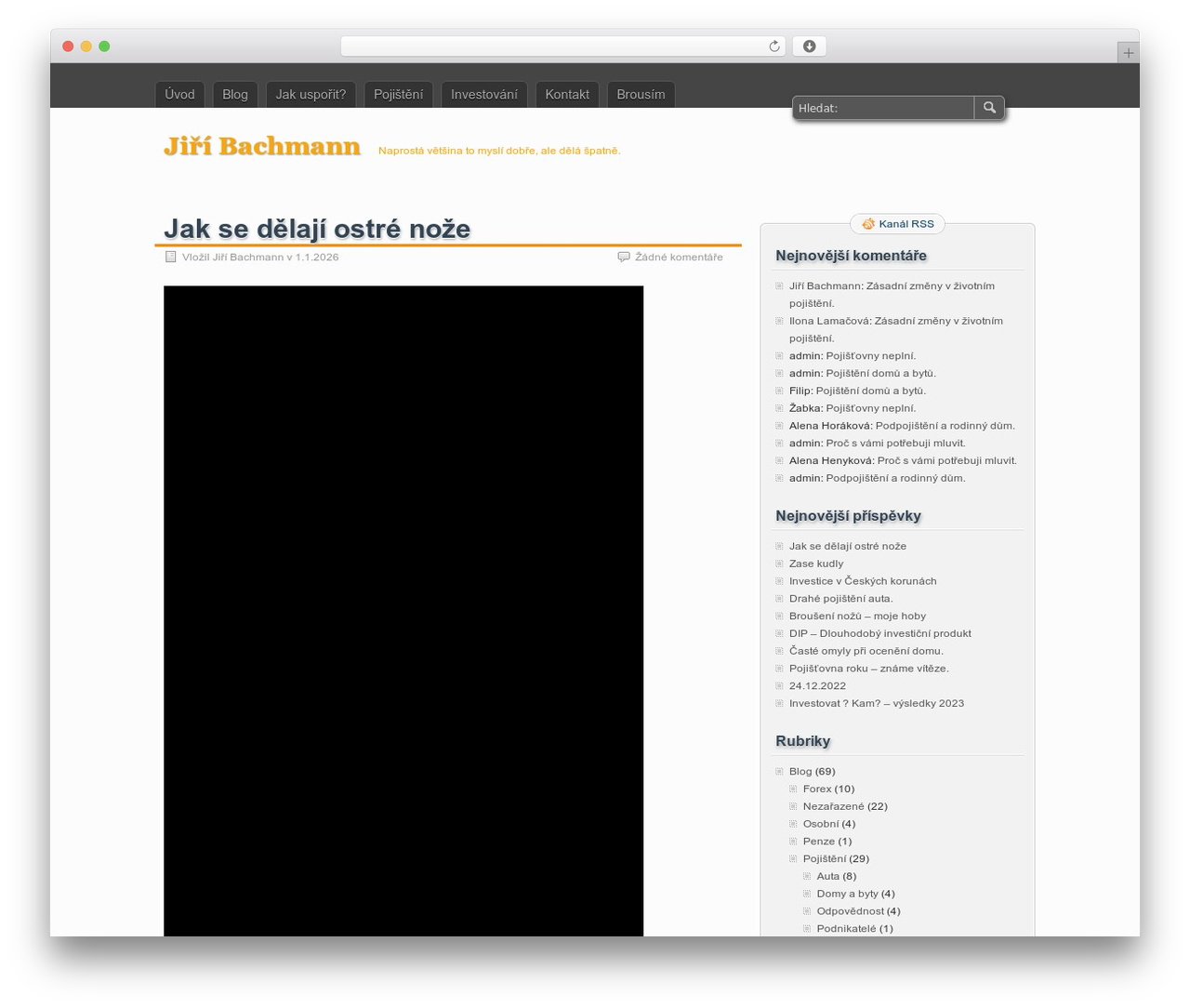1190x1008 pixels.
Task: Click the Jiří Bachmann site title
Action: click(262, 147)
